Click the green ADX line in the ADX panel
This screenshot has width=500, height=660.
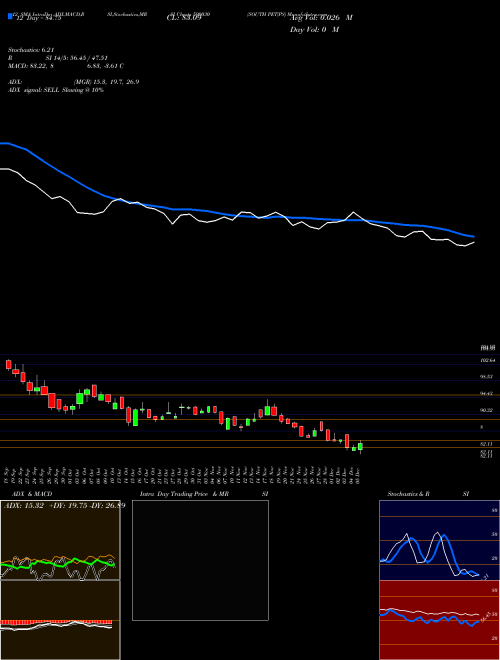pyautogui.click(x=59, y=563)
